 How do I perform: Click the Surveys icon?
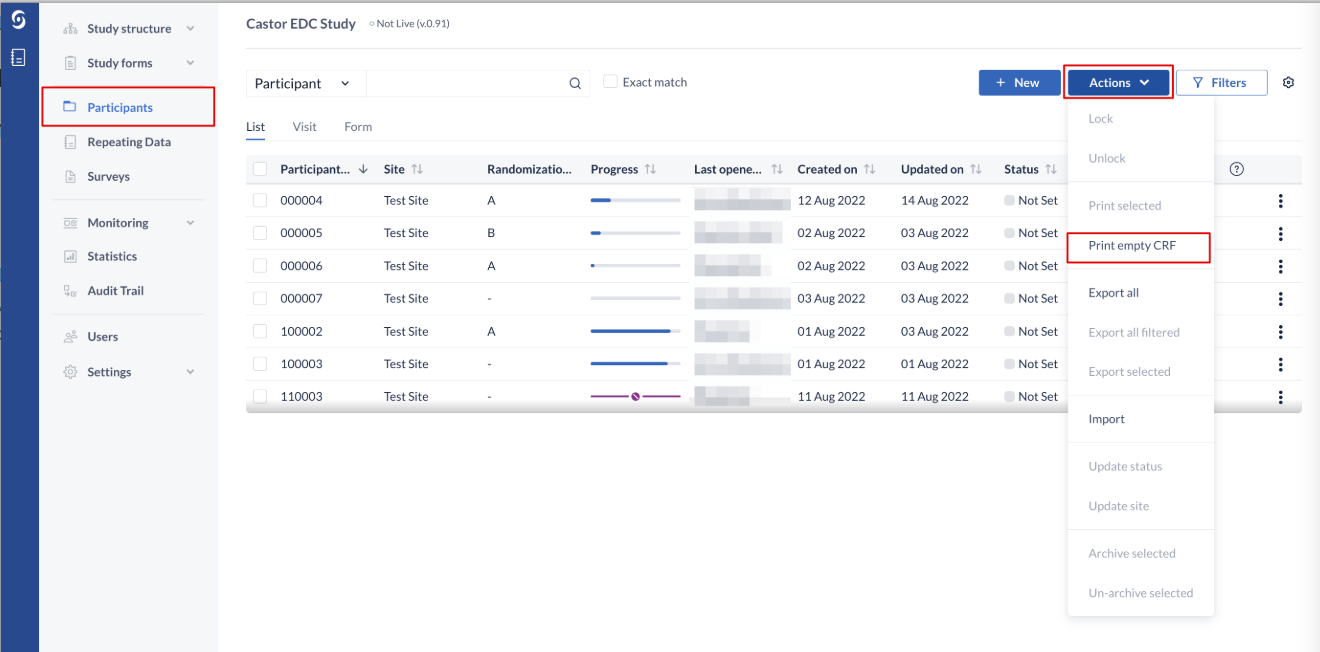[70, 177]
